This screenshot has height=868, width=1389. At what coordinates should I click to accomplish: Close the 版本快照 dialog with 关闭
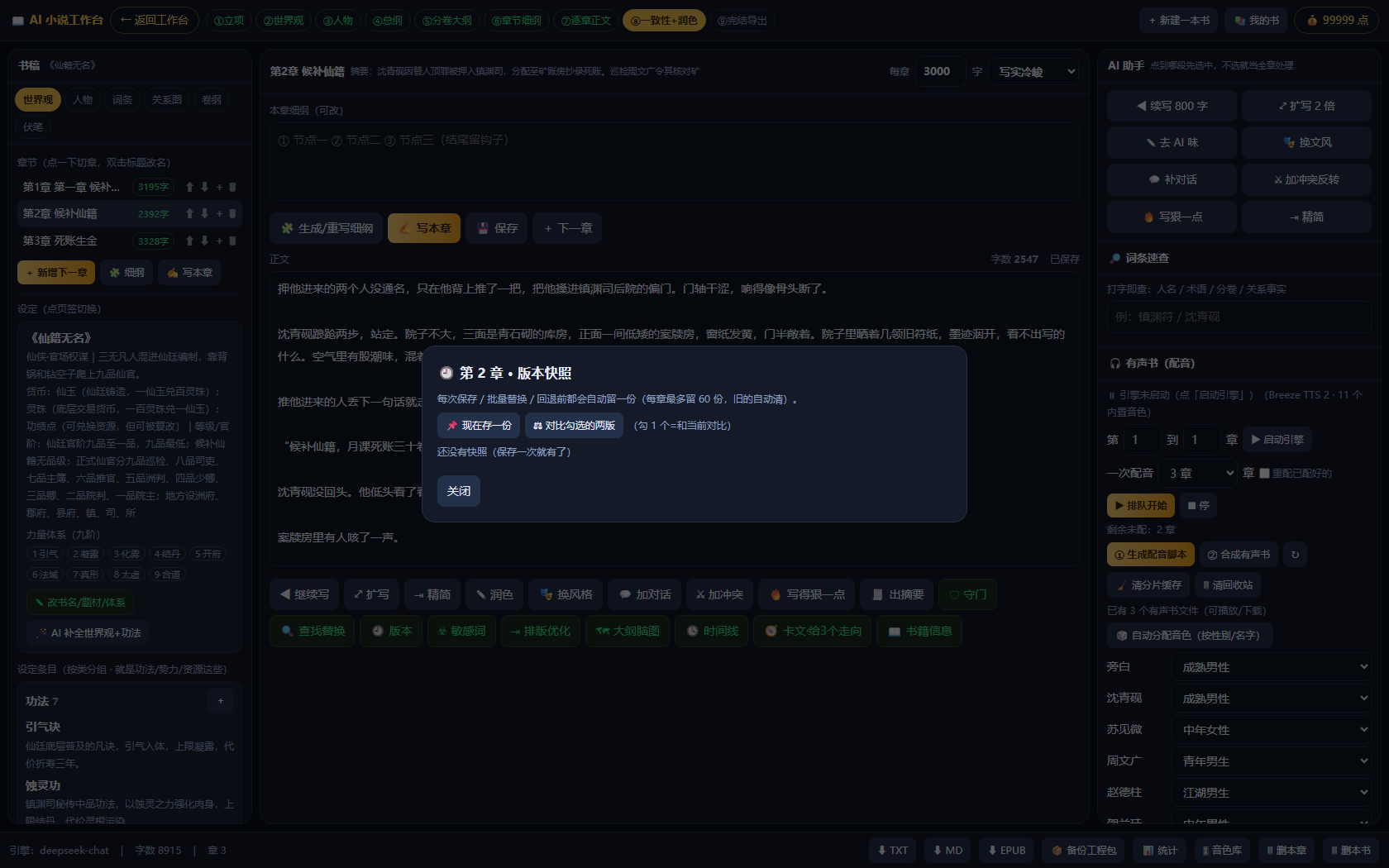(x=459, y=491)
